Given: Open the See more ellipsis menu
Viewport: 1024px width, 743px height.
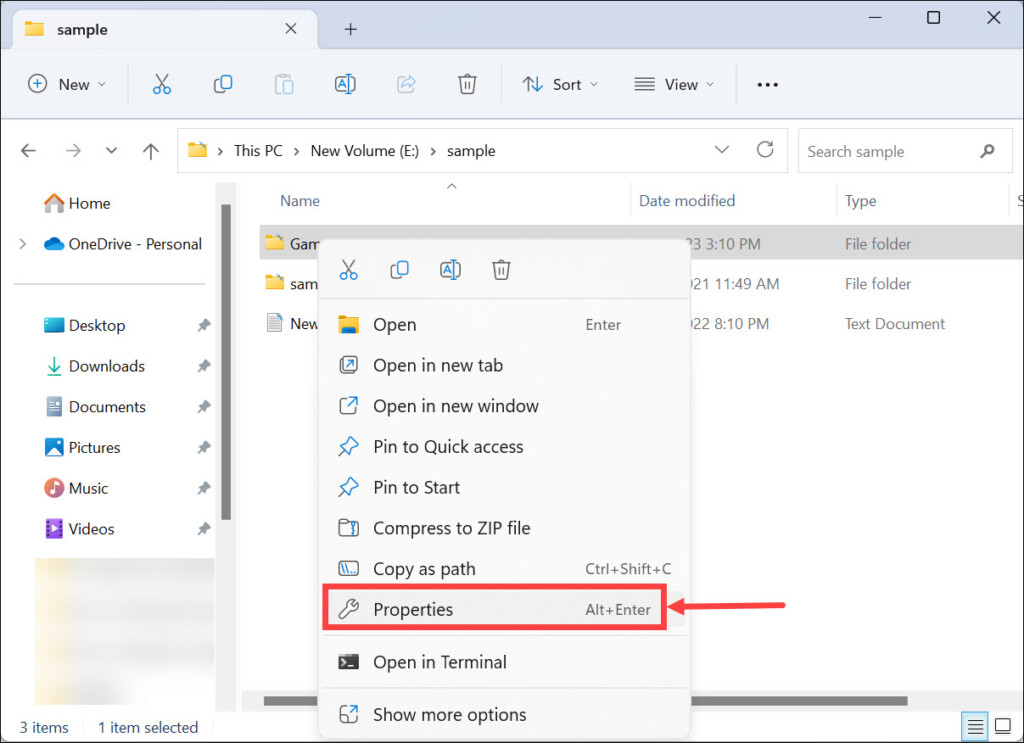Looking at the screenshot, I should (x=767, y=85).
